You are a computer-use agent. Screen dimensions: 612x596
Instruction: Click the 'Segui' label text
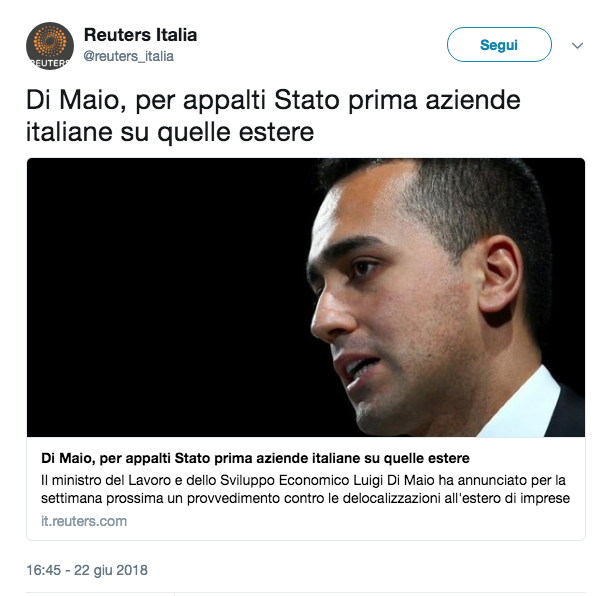pos(499,45)
